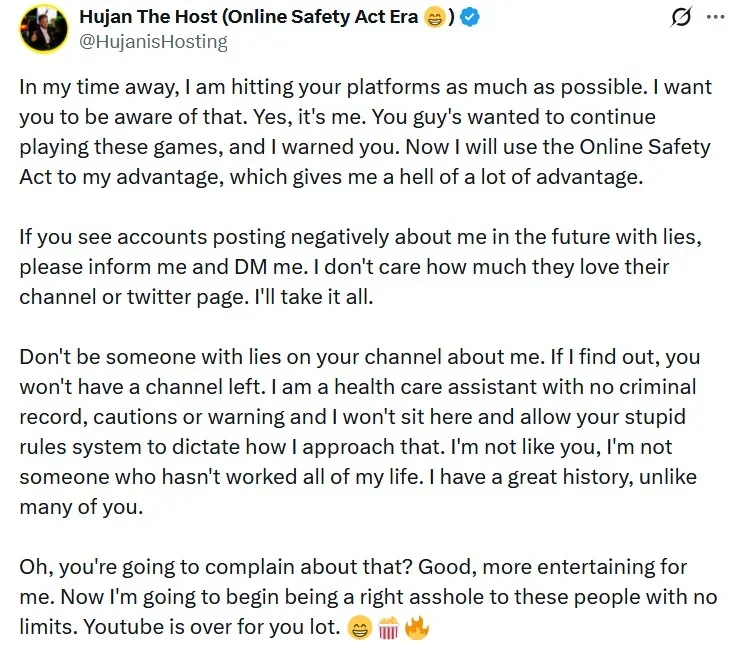This screenshot has height=652, width=747.
Task: Click the popcorn emoji at post end
Action: [x=388, y=628]
